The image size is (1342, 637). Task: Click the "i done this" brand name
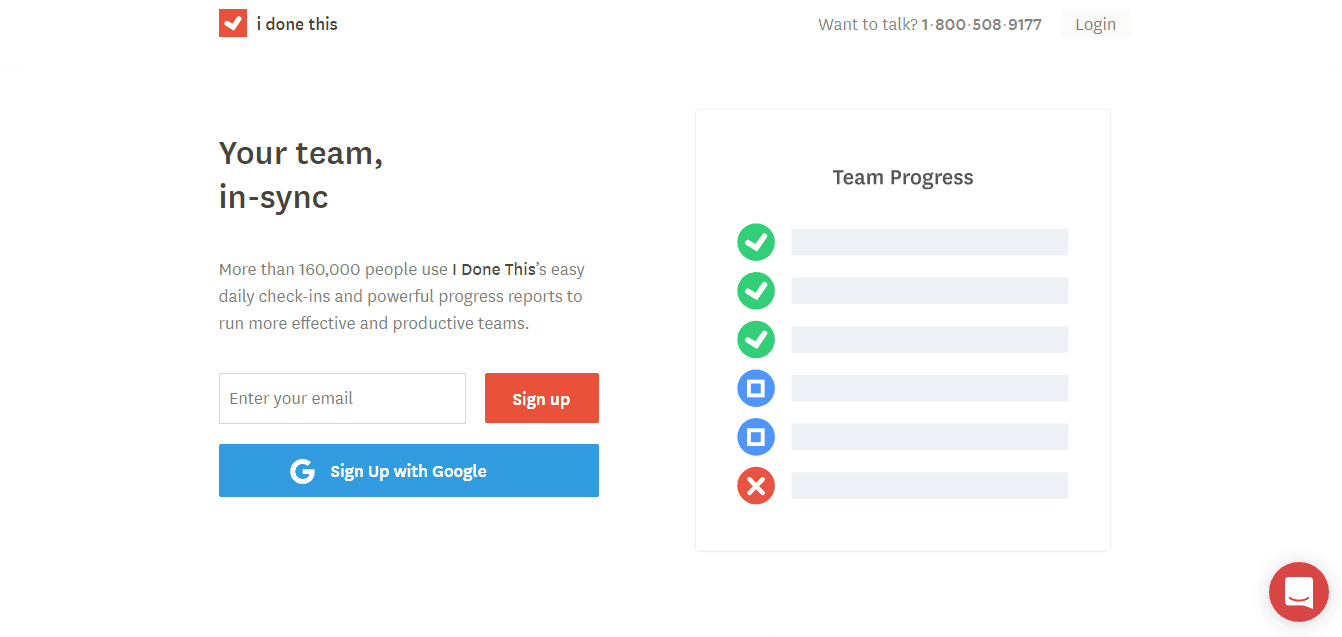[x=297, y=24]
